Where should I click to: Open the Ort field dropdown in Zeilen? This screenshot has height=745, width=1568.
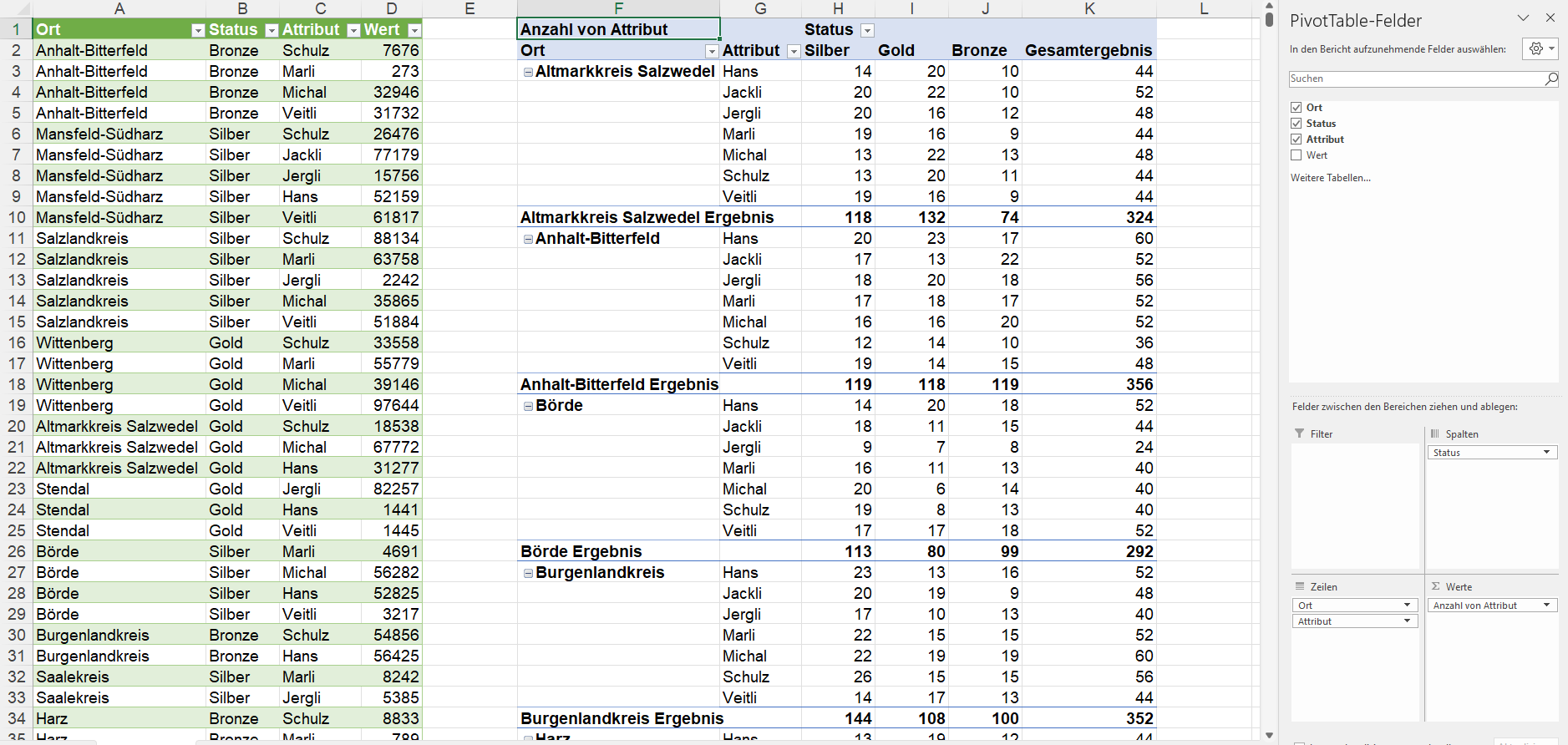click(1407, 606)
